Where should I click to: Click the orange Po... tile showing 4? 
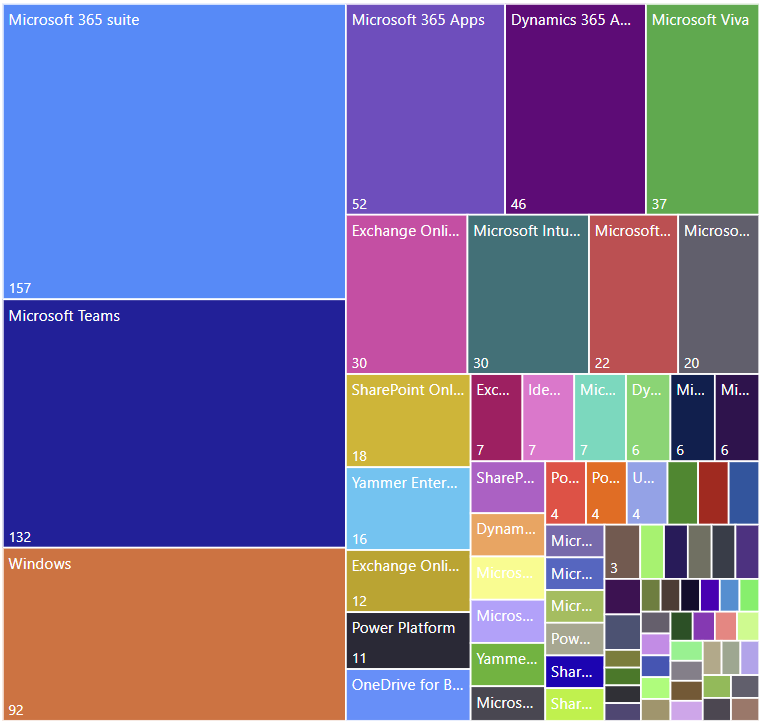coord(606,493)
